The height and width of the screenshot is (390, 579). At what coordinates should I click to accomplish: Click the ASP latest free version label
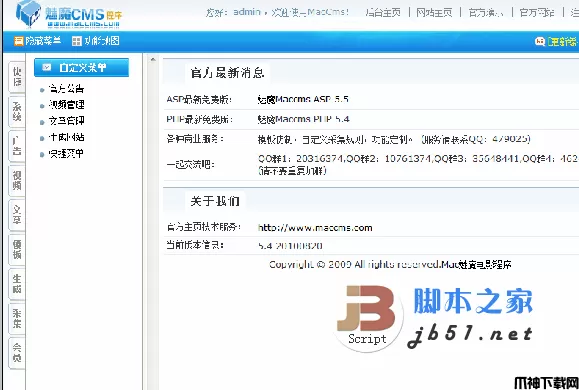199,99
